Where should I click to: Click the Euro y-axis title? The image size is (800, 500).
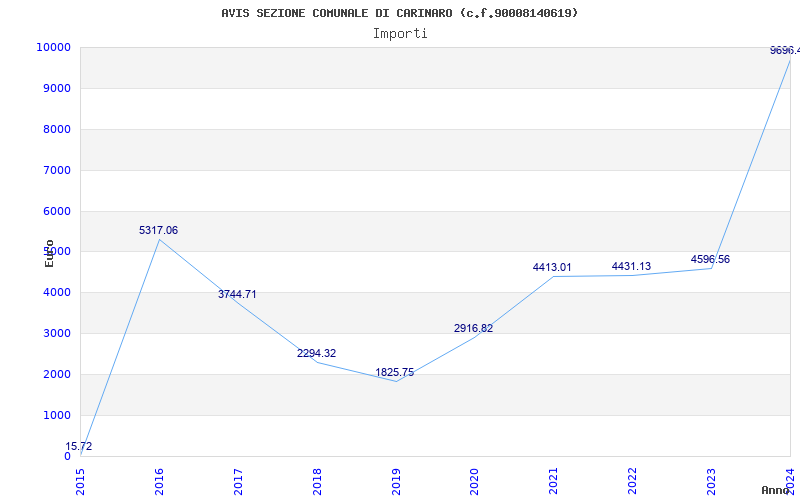click(x=49, y=253)
